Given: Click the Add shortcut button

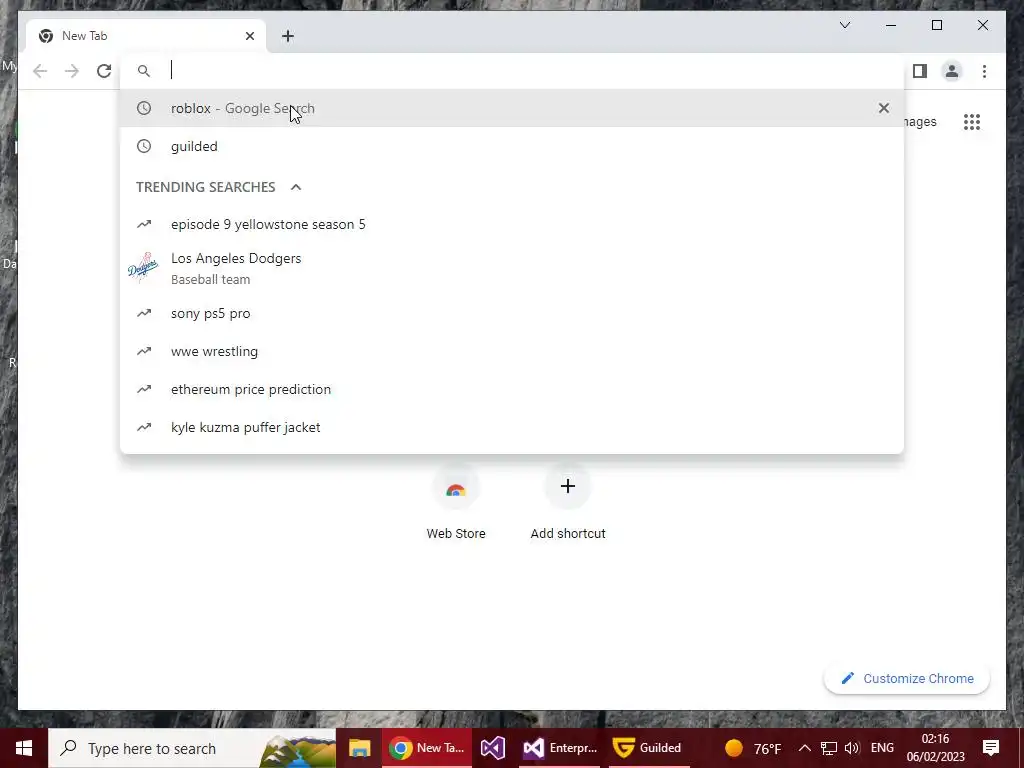Looking at the screenshot, I should tap(568, 503).
